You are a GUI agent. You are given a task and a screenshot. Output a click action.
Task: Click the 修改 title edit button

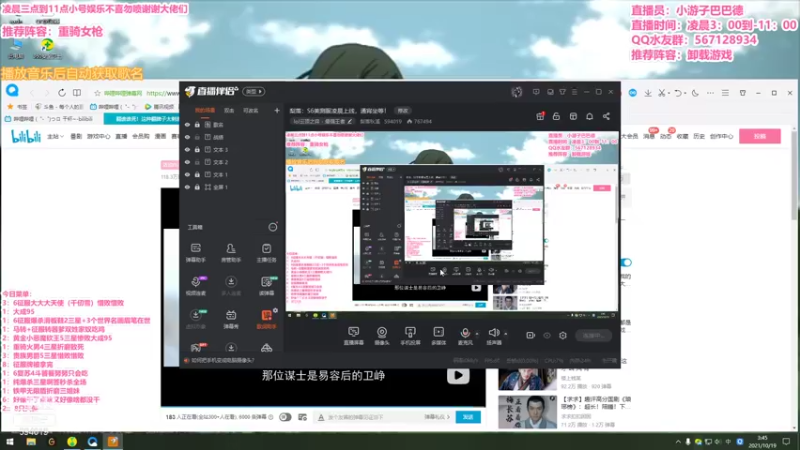tap(403, 111)
